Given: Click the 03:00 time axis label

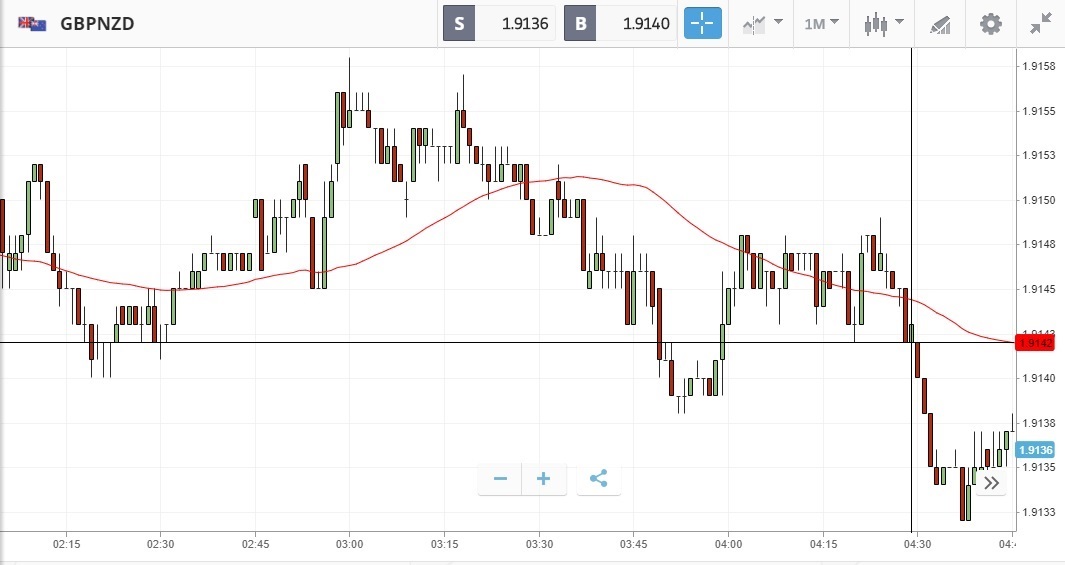Looking at the screenshot, I should [x=349, y=544].
